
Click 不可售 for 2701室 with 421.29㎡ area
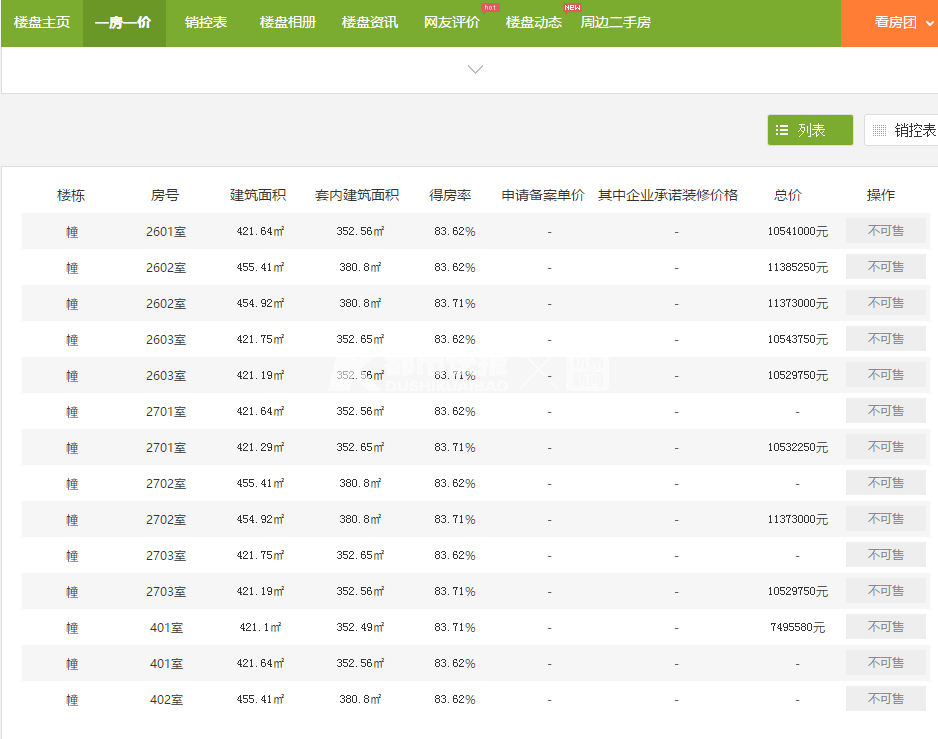pos(886,447)
